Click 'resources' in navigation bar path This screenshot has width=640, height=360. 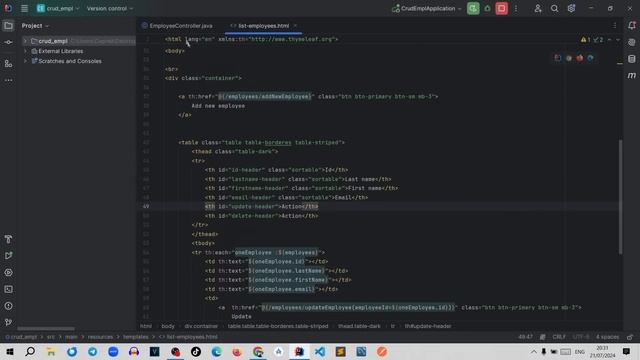point(100,337)
